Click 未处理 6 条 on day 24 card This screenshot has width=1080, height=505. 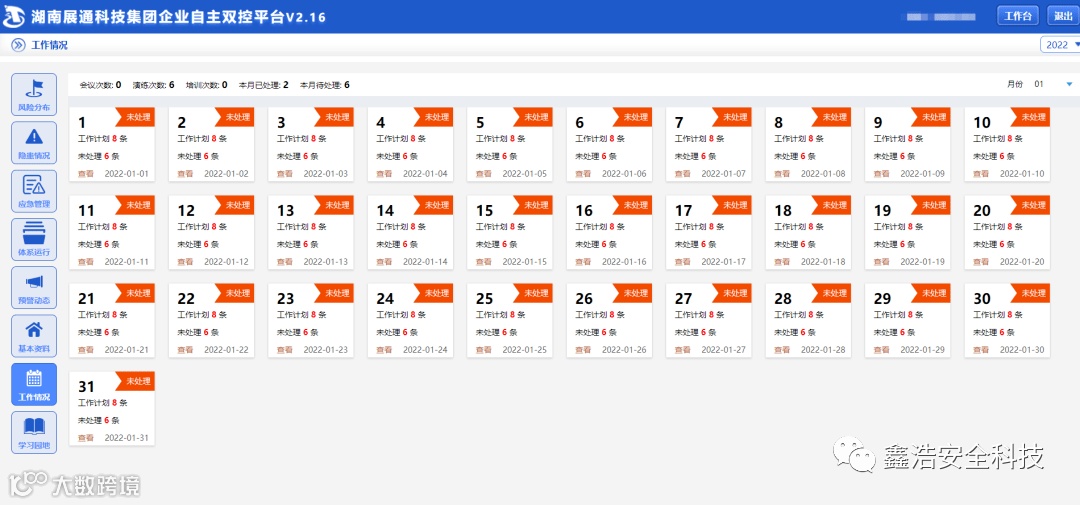397,332
